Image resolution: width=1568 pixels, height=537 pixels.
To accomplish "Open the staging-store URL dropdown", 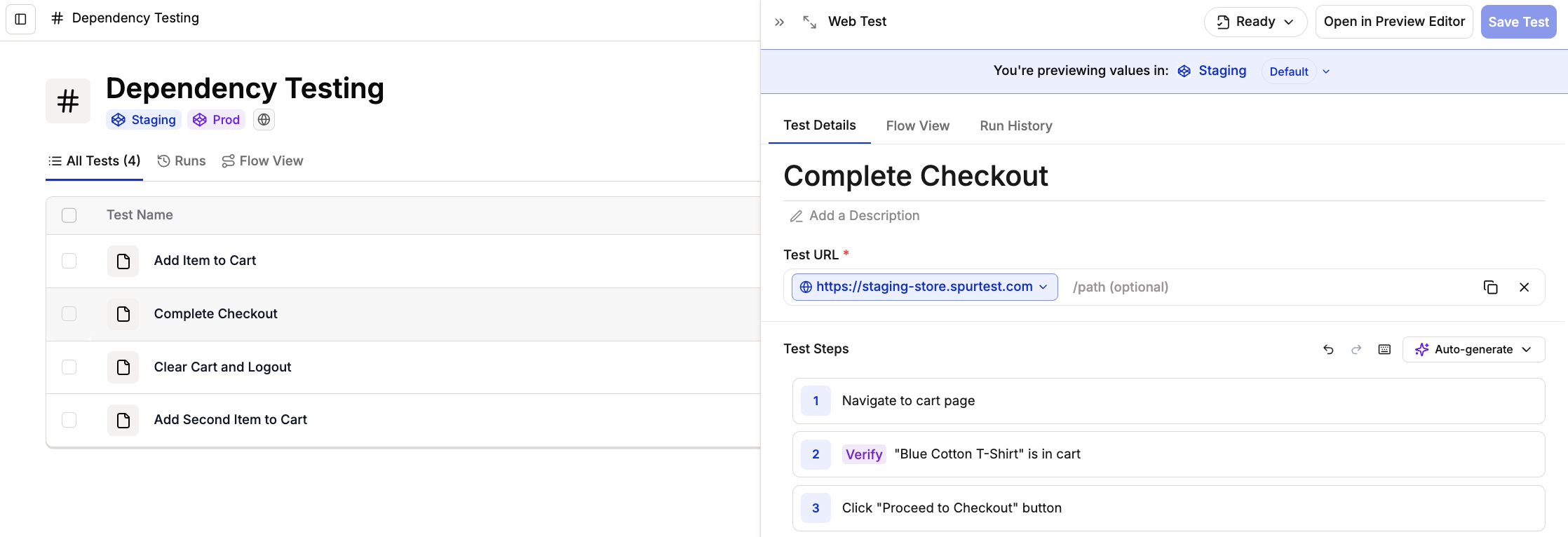I will [924, 287].
